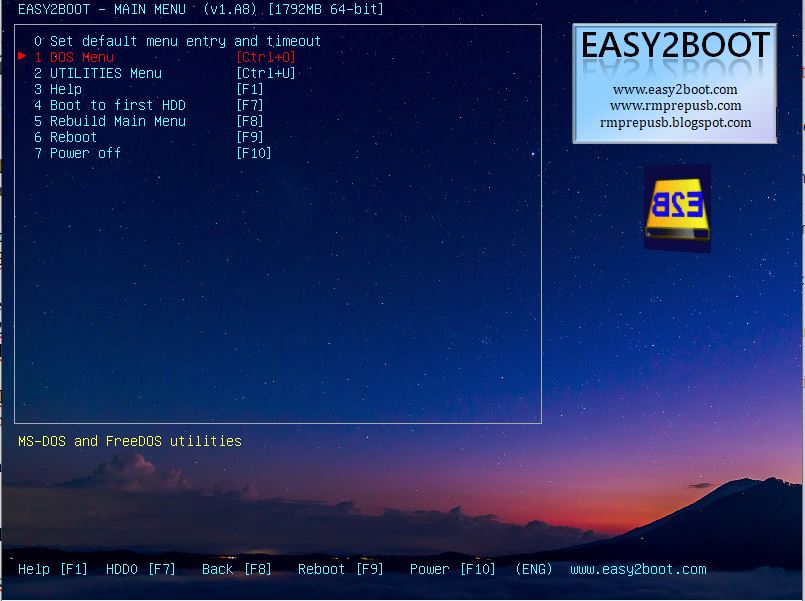Click the (ENG) language indicator
This screenshot has width=805, height=601.
533,569
